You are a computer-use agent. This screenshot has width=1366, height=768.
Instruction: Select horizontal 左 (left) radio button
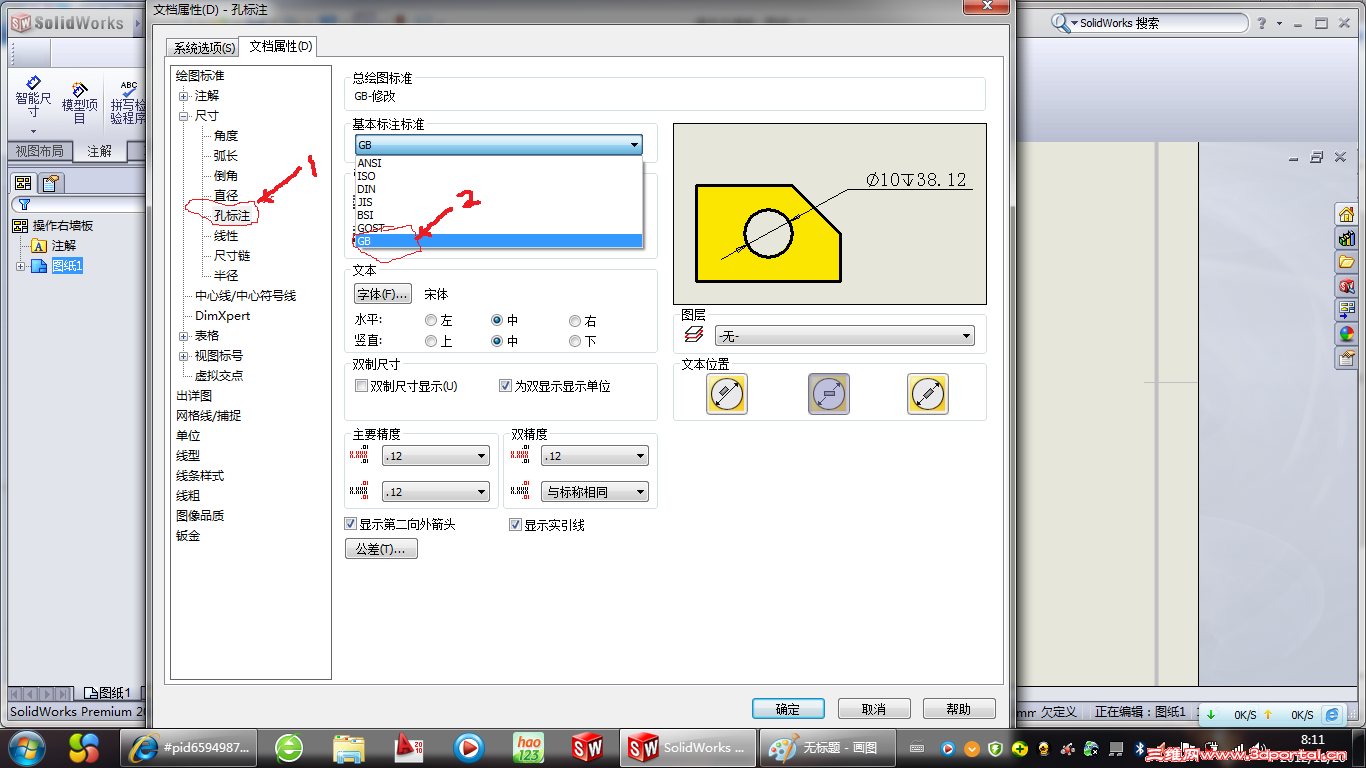431,321
